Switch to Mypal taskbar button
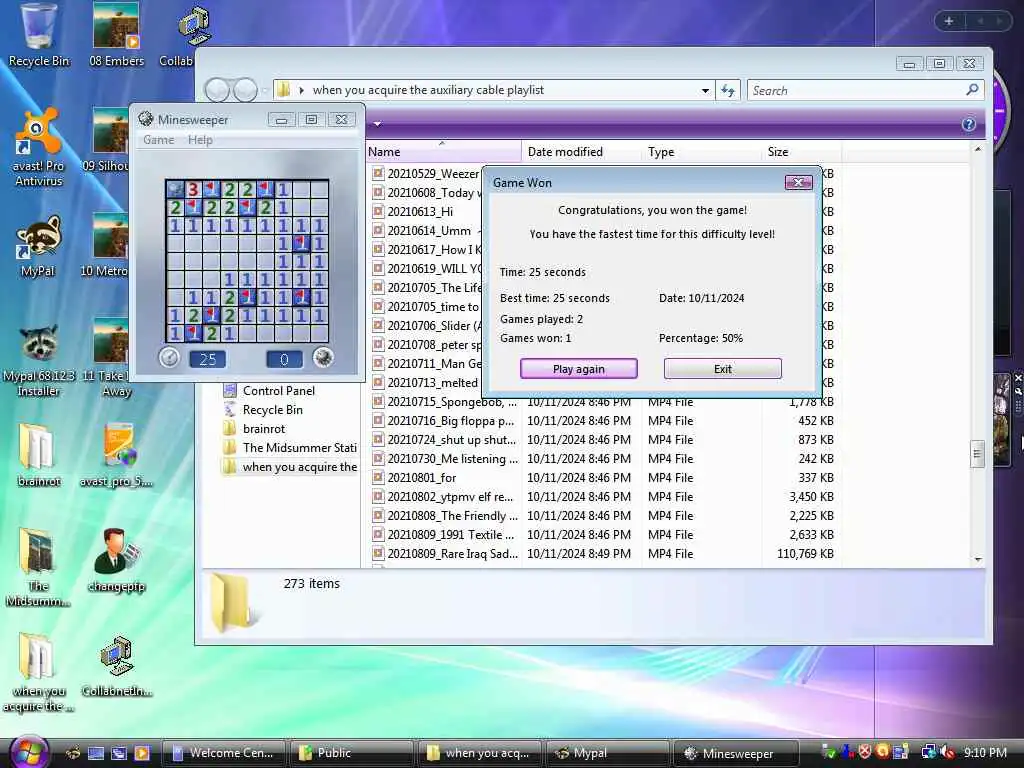This screenshot has width=1024, height=768. [x=608, y=753]
